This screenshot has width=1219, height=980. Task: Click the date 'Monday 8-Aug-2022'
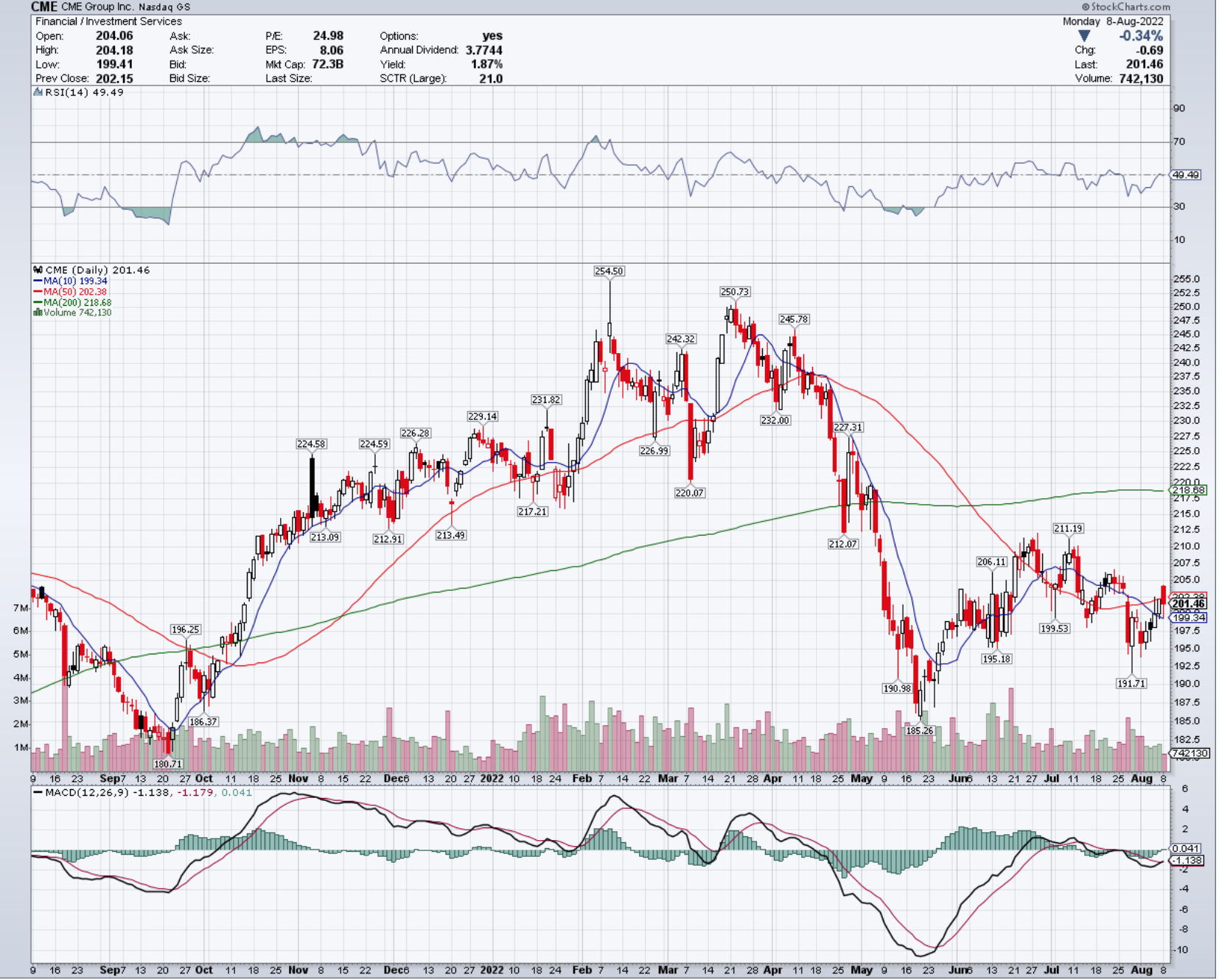pyautogui.click(x=1113, y=21)
